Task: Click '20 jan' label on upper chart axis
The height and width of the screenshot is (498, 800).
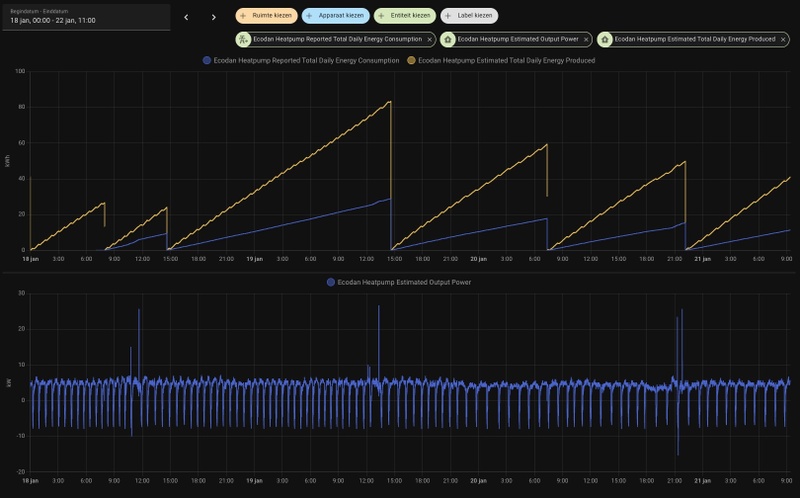Action: [x=478, y=259]
